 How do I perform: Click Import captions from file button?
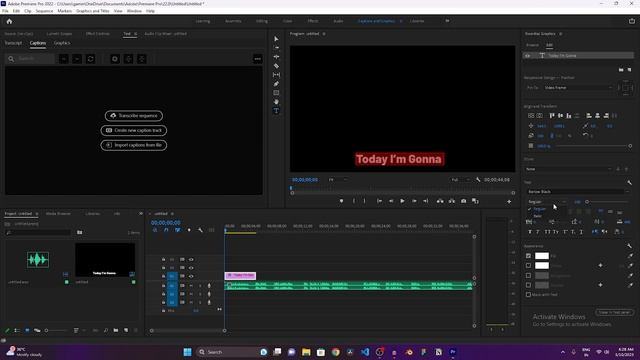tap(134, 145)
